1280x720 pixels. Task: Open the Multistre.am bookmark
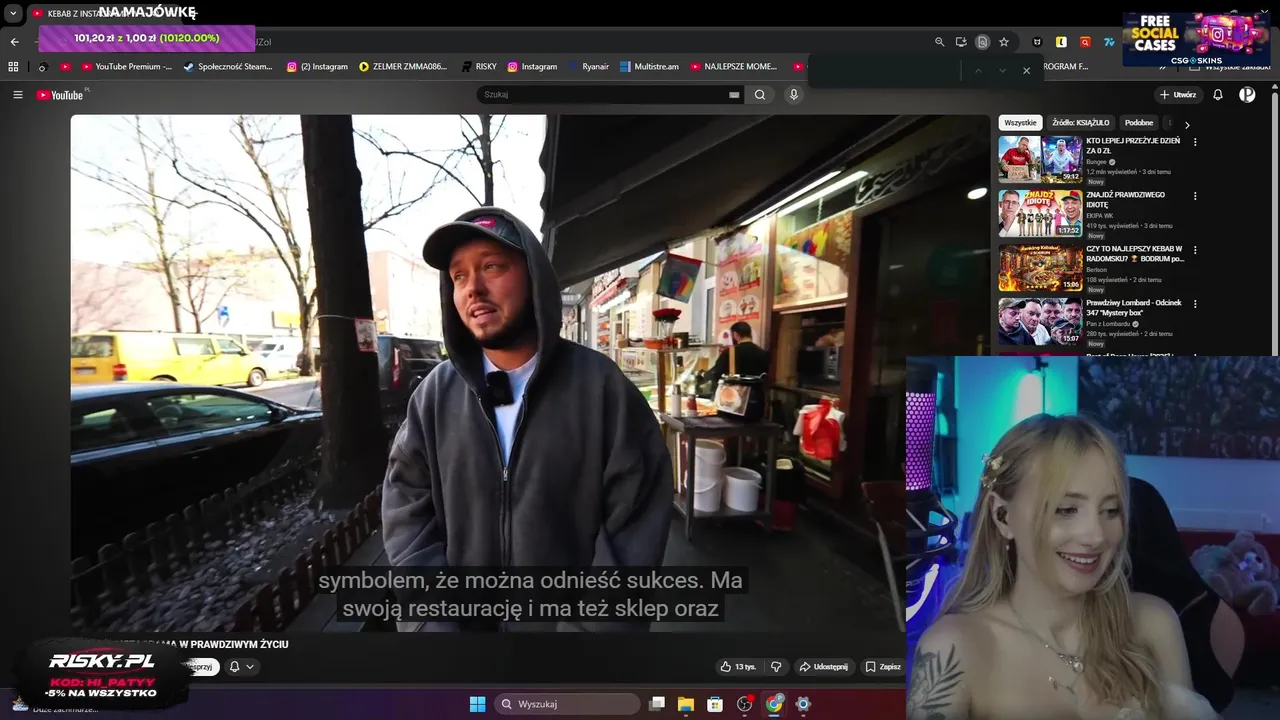point(649,67)
